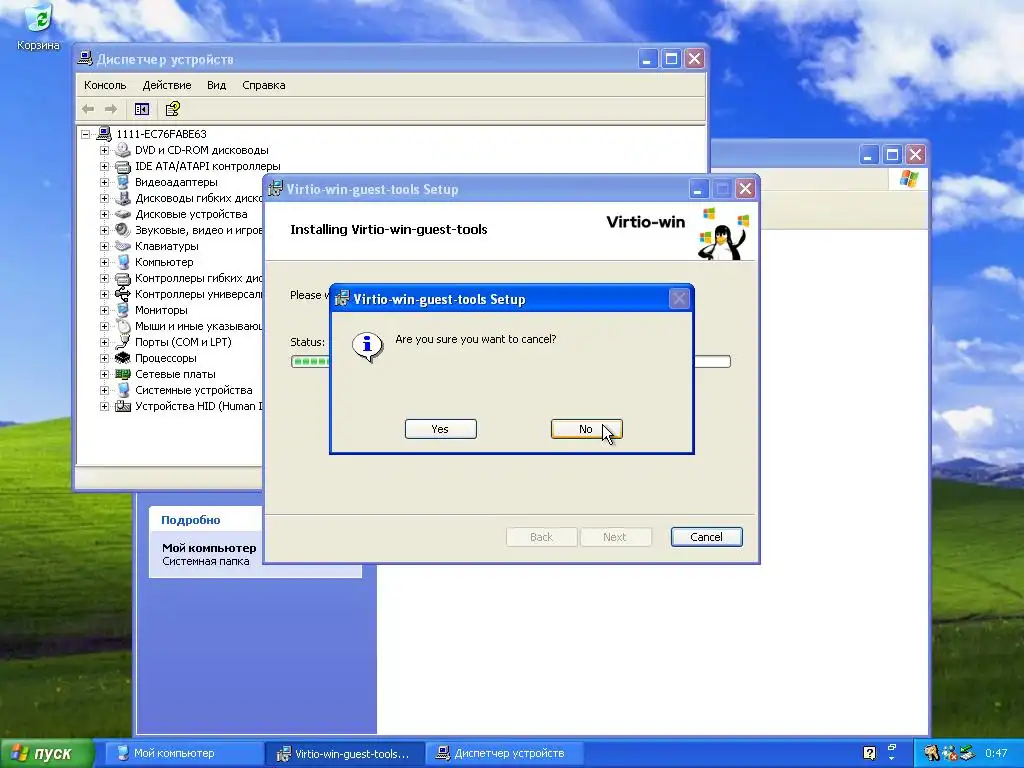Image resolution: width=1024 pixels, height=768 pixels.
Task: Open the Корзина recycle bin icon
Action: point(38,27)
